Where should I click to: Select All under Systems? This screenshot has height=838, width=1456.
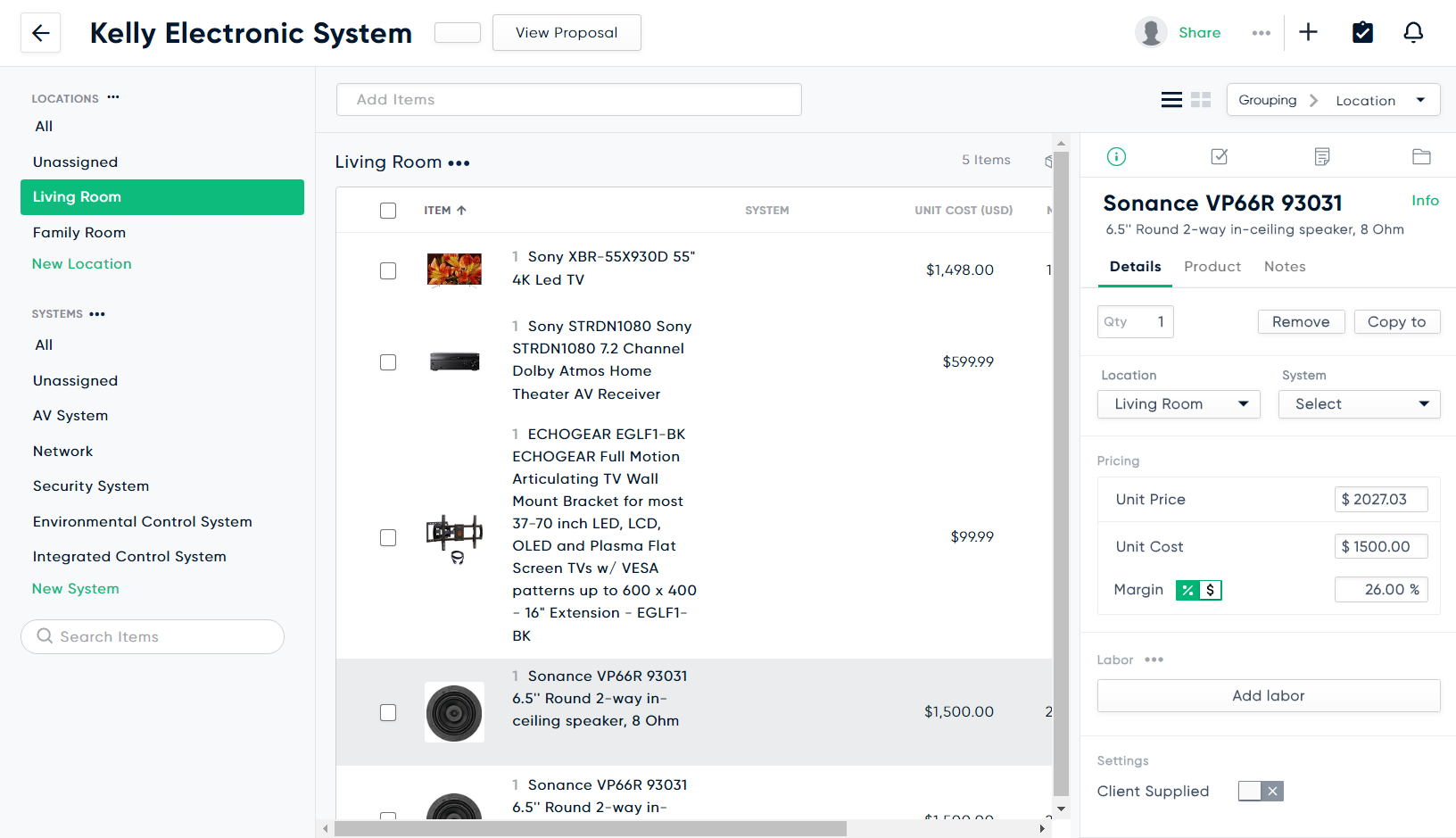coord(44,345)
